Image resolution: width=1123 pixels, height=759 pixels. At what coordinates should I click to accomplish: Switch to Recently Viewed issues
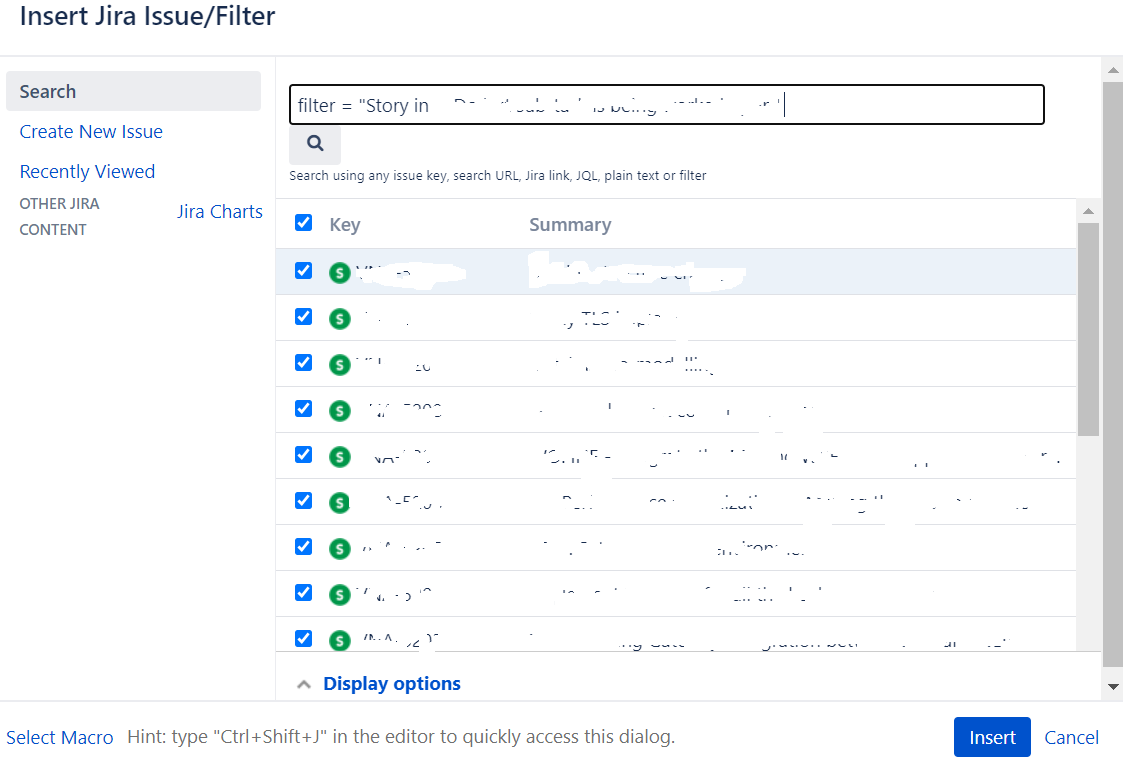point(87,172)
